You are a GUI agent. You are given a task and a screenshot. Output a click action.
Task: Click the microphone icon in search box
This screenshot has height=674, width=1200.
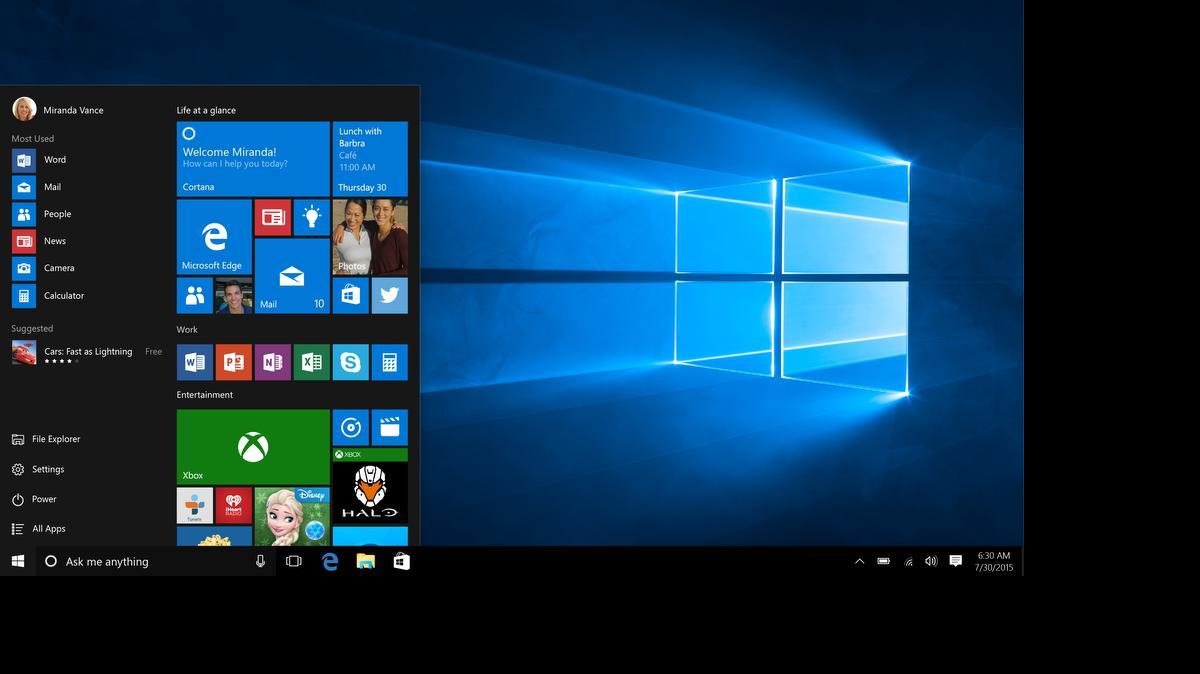point(261,561)
